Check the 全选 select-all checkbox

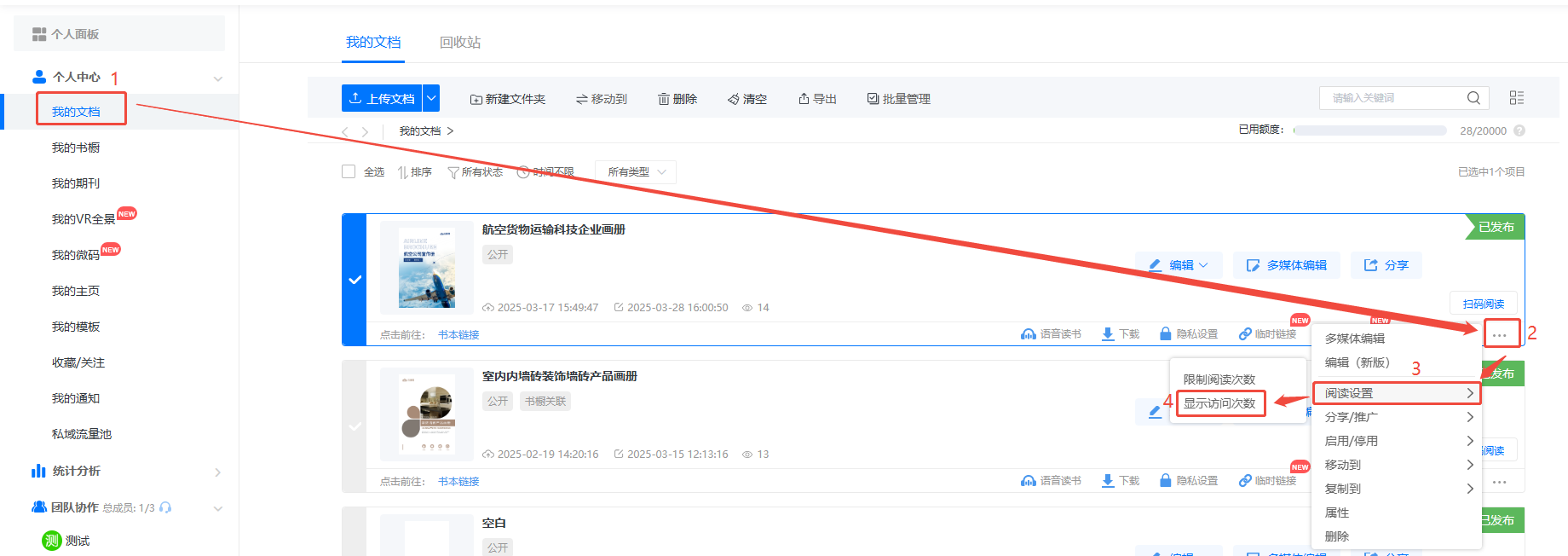349,171
